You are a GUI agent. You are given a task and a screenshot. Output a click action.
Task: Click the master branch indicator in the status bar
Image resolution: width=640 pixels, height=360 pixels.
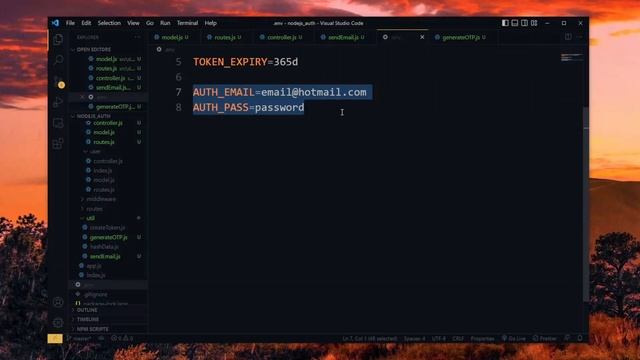79,338
